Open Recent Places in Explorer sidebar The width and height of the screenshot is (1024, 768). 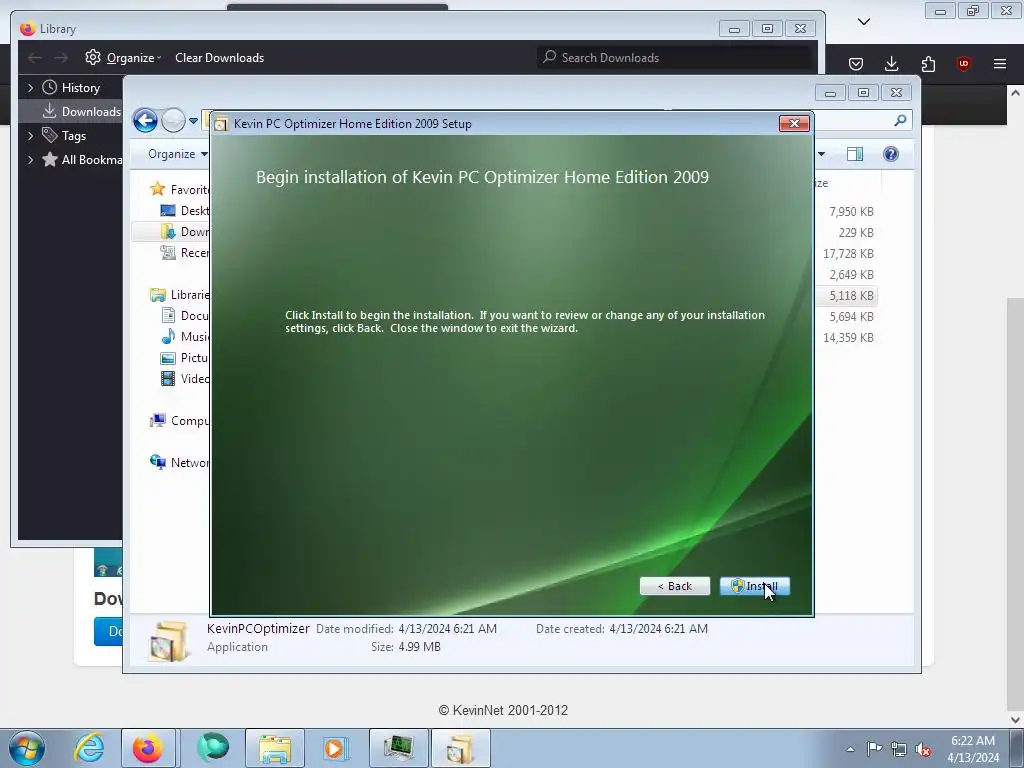click(185, 253)
